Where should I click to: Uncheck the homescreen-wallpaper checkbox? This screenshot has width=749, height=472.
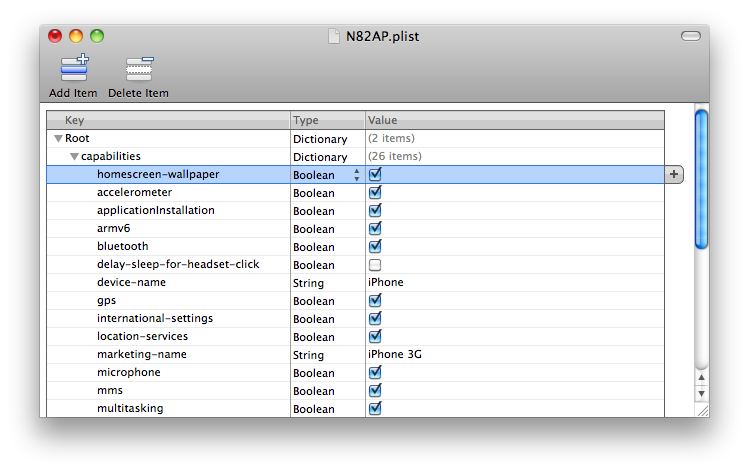tap(375, 174)
